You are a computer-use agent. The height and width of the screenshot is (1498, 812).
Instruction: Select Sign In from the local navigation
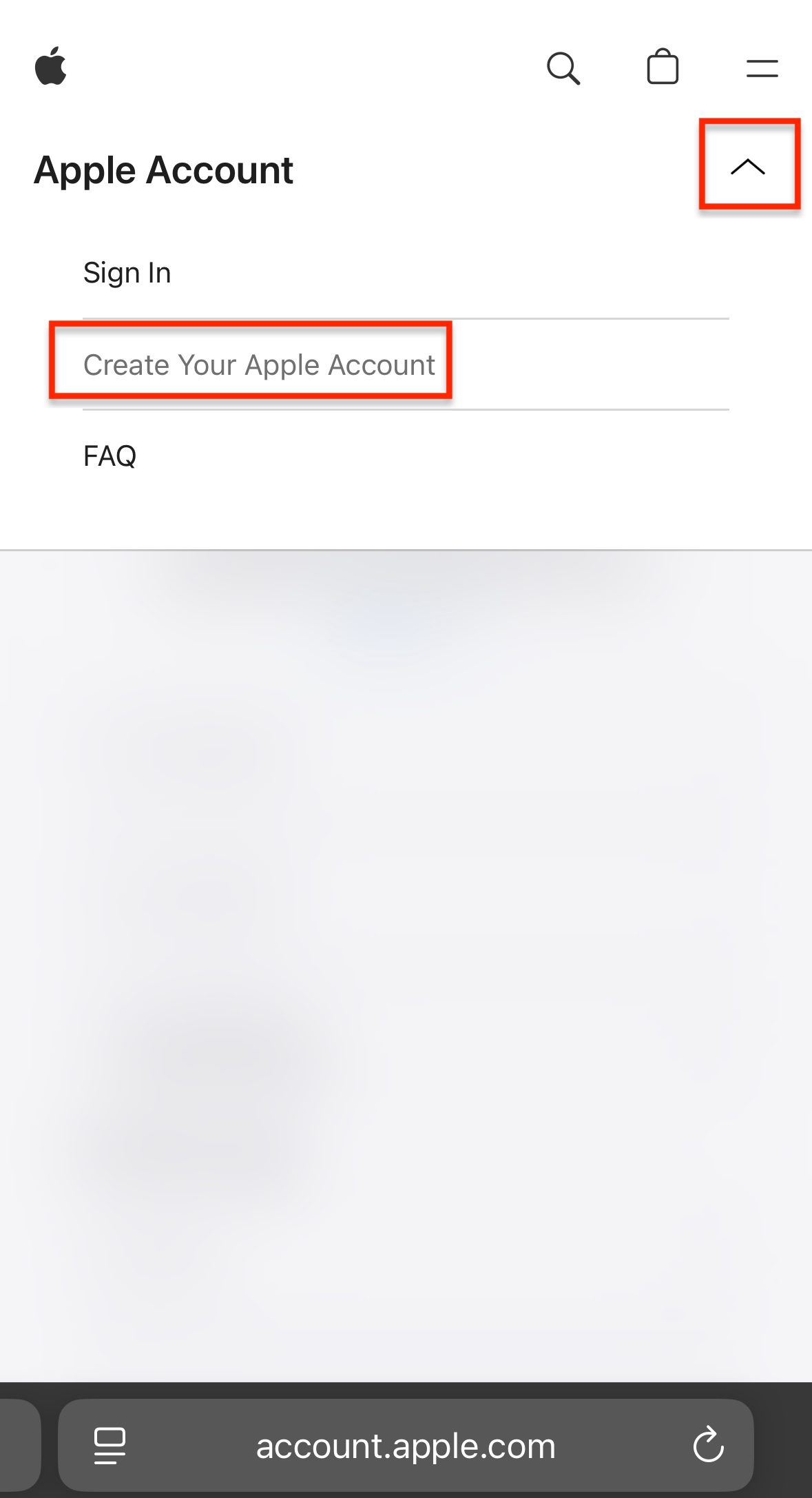point(127,273)
